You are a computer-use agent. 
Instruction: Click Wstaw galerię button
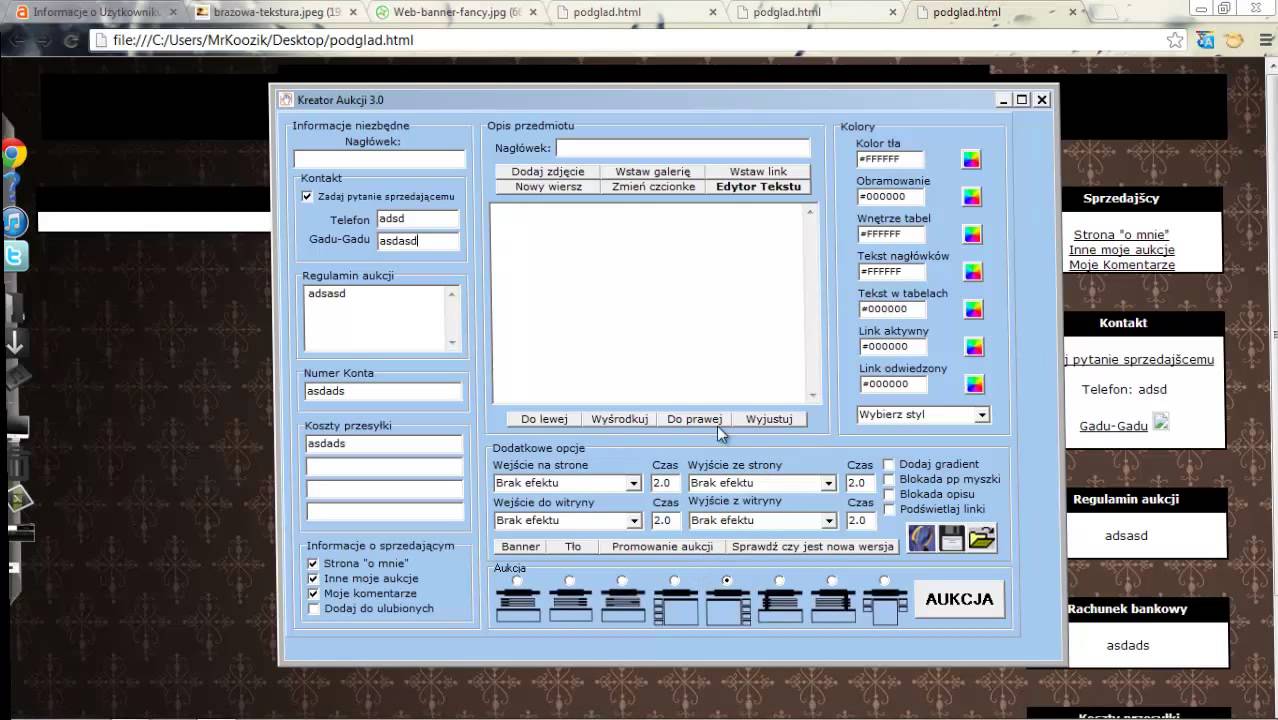[x=652, y=172]
